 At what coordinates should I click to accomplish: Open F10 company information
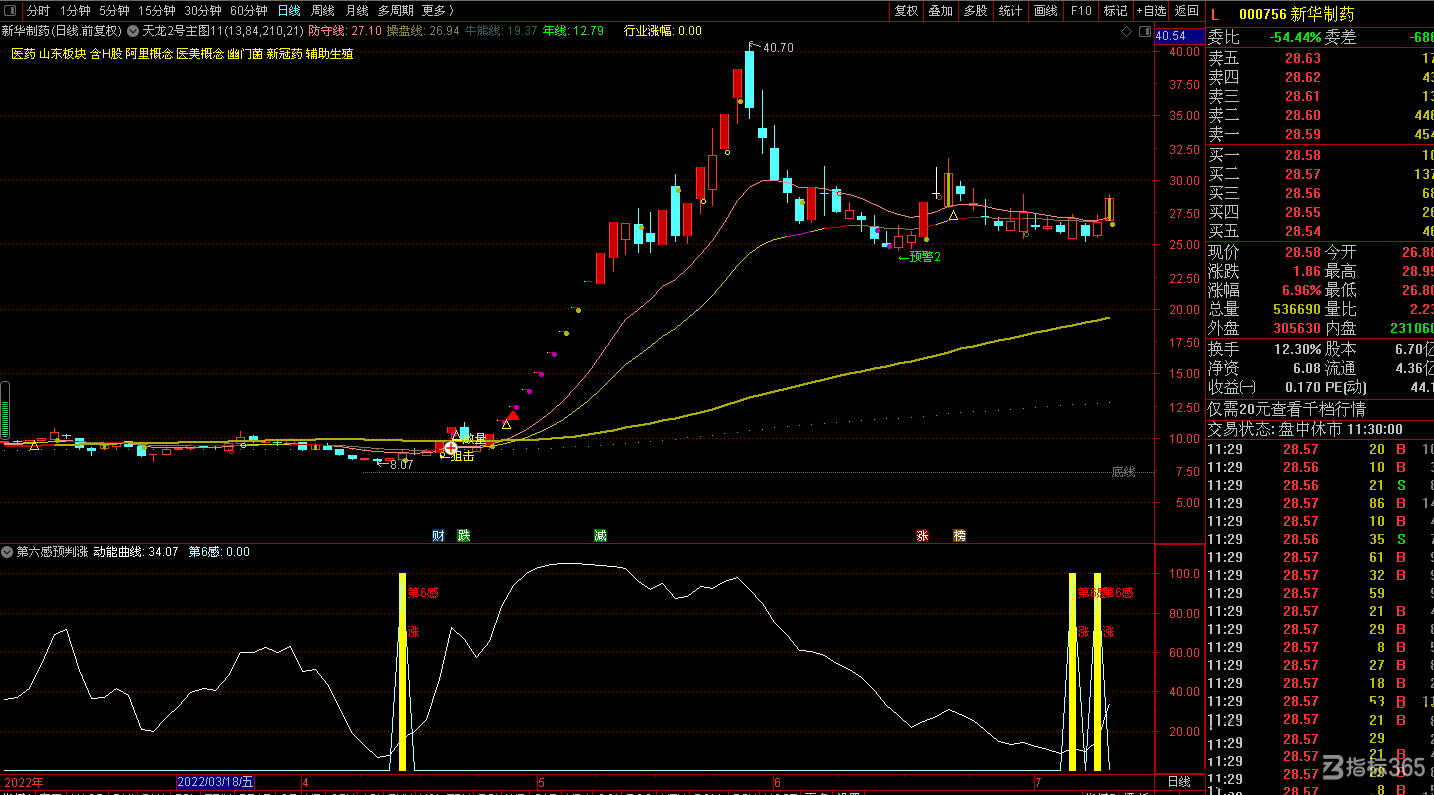[1081, 11]
